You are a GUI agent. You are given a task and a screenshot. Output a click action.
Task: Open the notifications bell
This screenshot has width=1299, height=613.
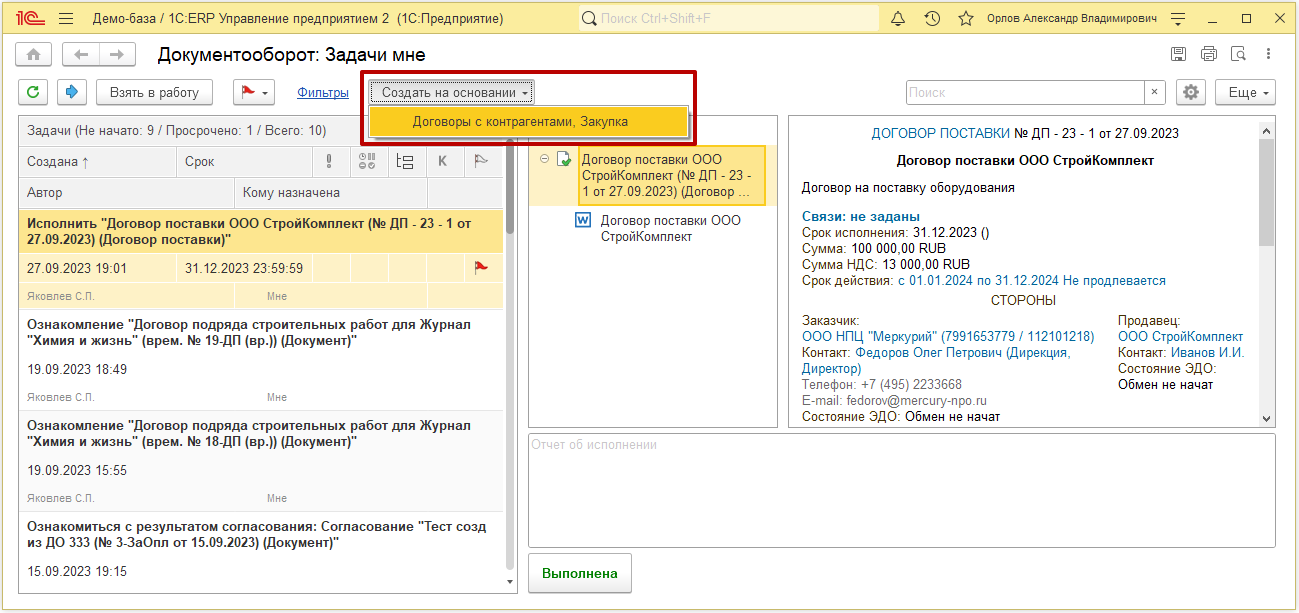click(897, 18)
